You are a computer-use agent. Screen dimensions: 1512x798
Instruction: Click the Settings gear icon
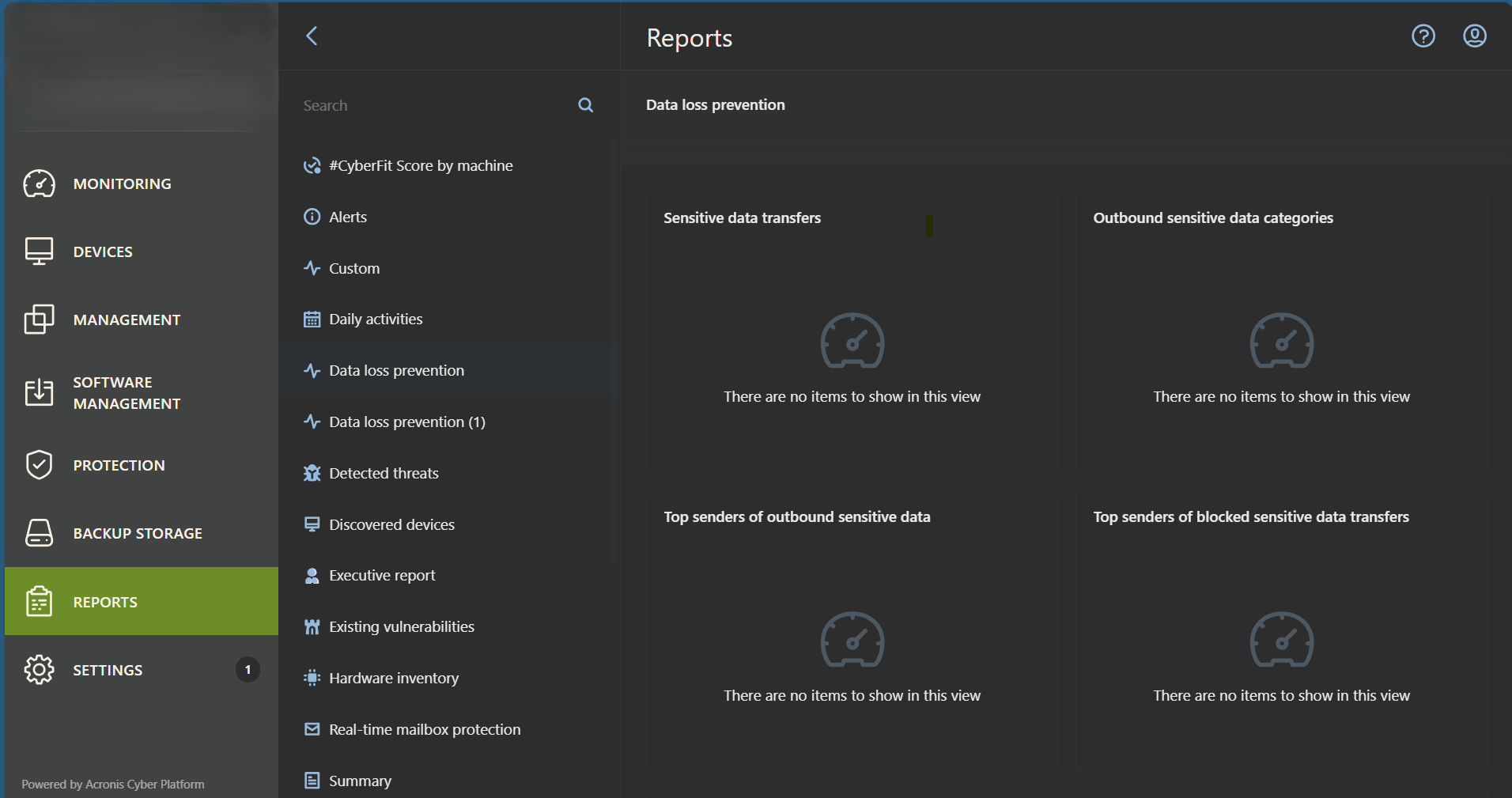coord(39,670)
